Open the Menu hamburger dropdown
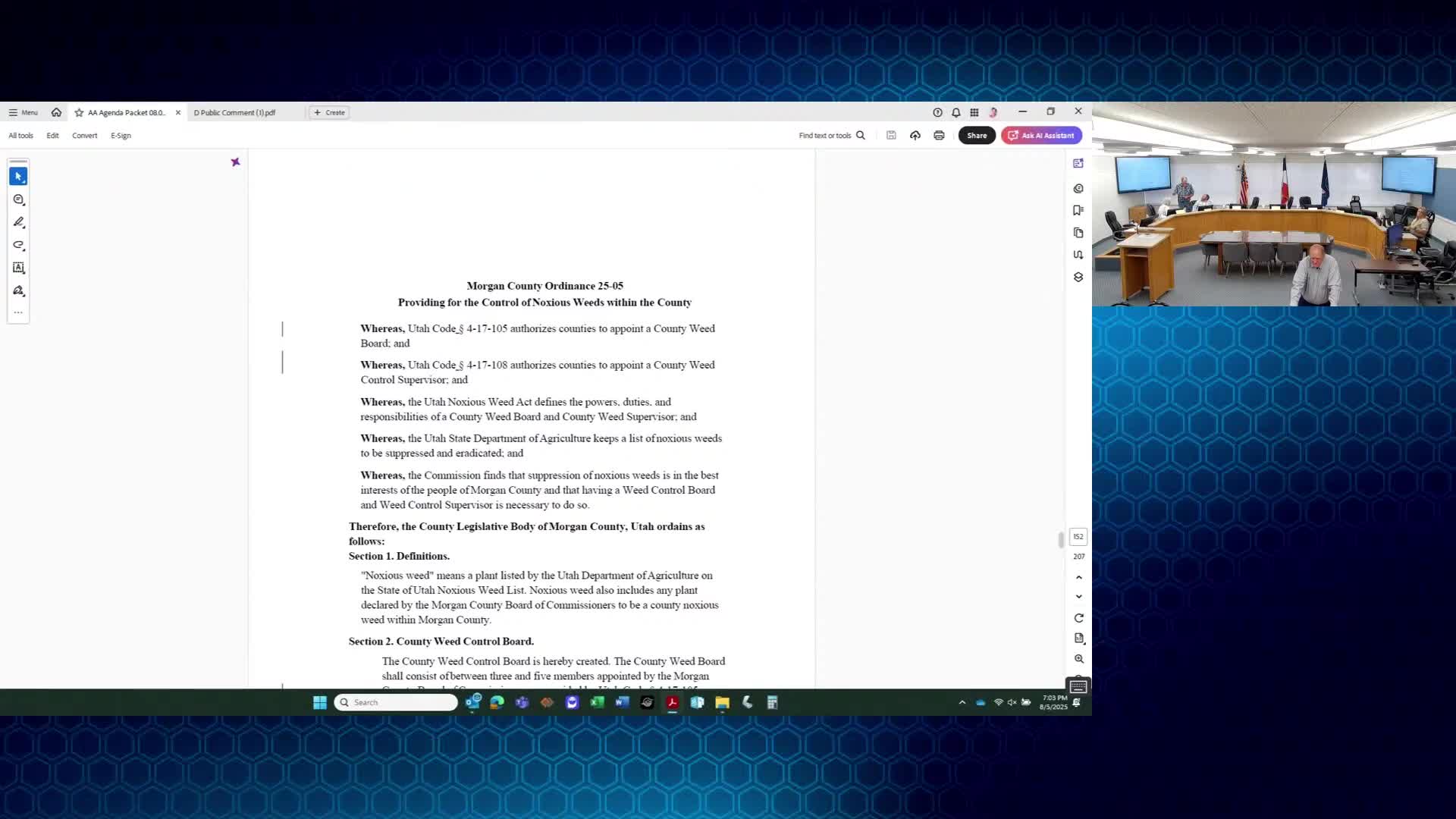Image resolution: width=1456 pixels, height=819 pixels. 23,112
